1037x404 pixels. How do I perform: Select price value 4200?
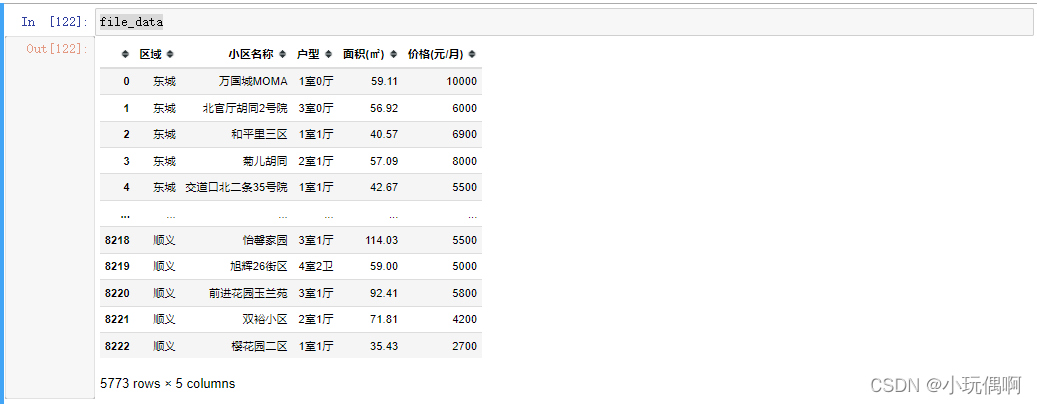coord(464,319)
